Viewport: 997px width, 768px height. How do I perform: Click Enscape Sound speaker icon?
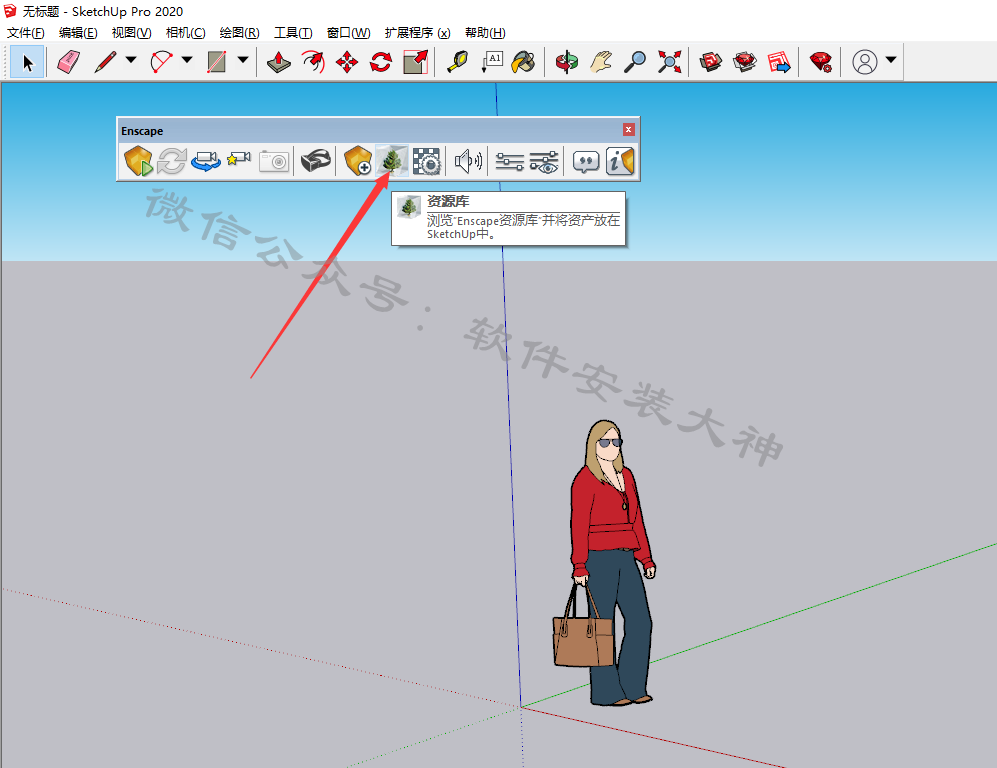pos(469,161)
